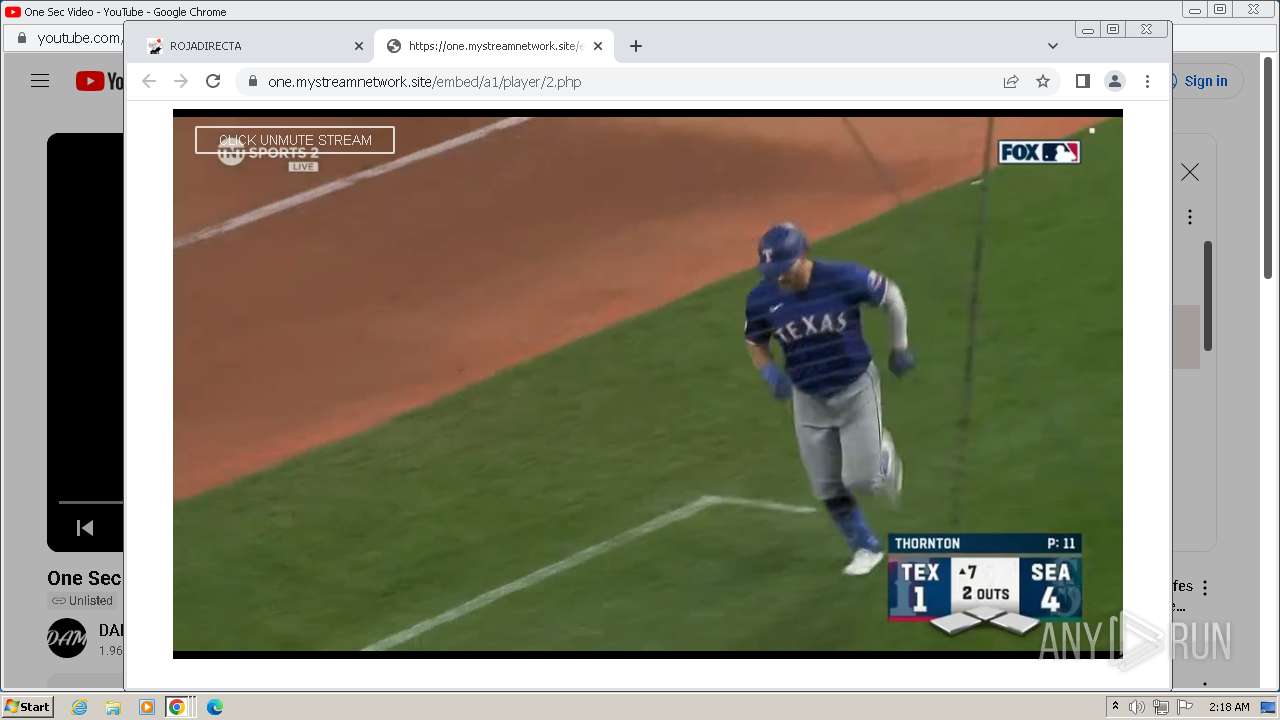Launch Internet Explorer from taskbar
This screenshot has height=720, width=1280.
79,707
